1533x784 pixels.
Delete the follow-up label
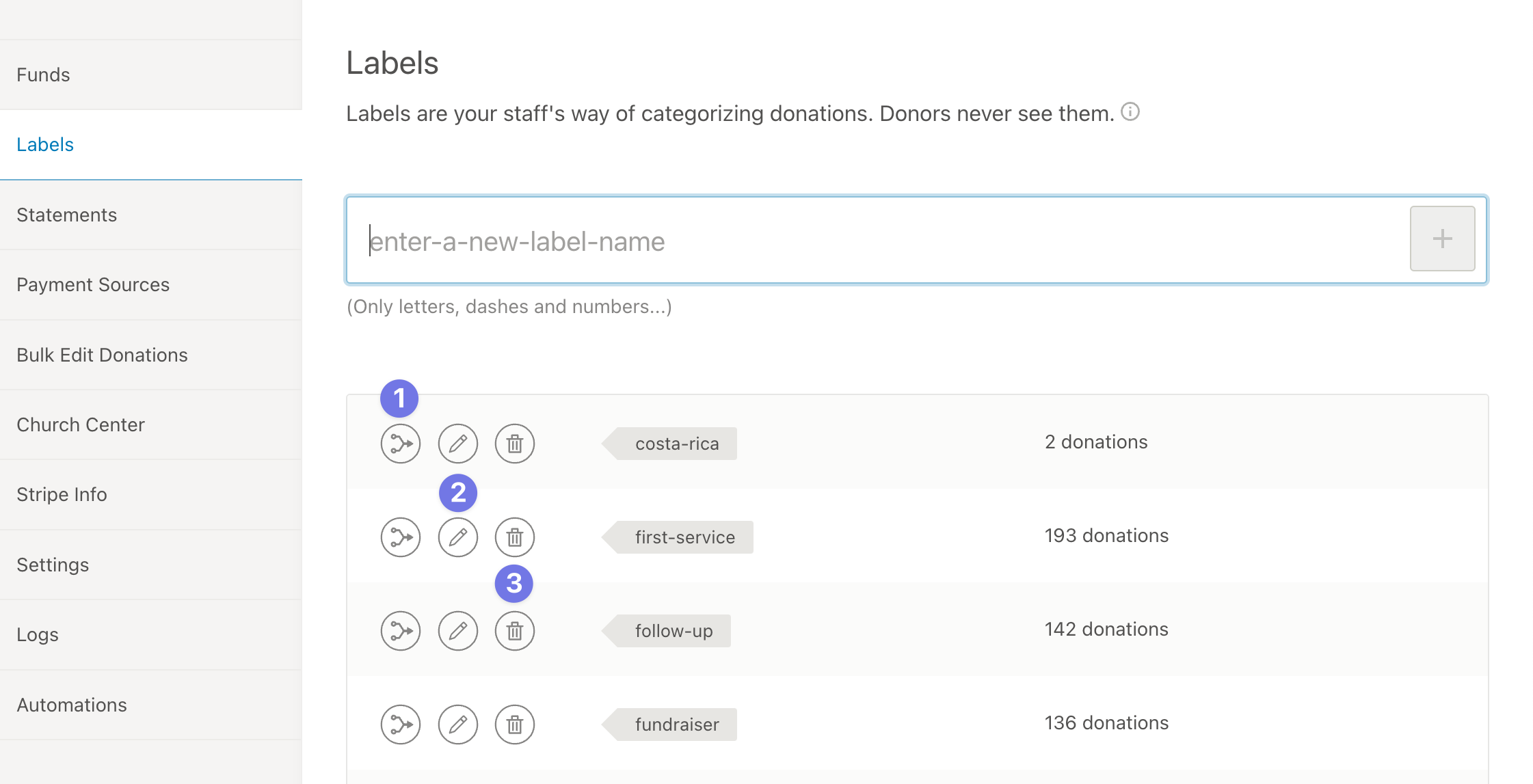coord(515,631)
